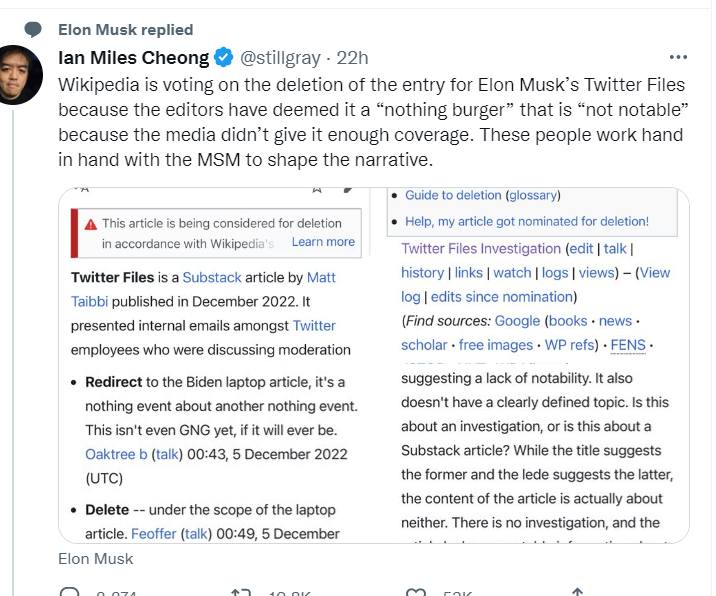
Task: Click the "22h" tweet timestamp
Action: [352, 57]
